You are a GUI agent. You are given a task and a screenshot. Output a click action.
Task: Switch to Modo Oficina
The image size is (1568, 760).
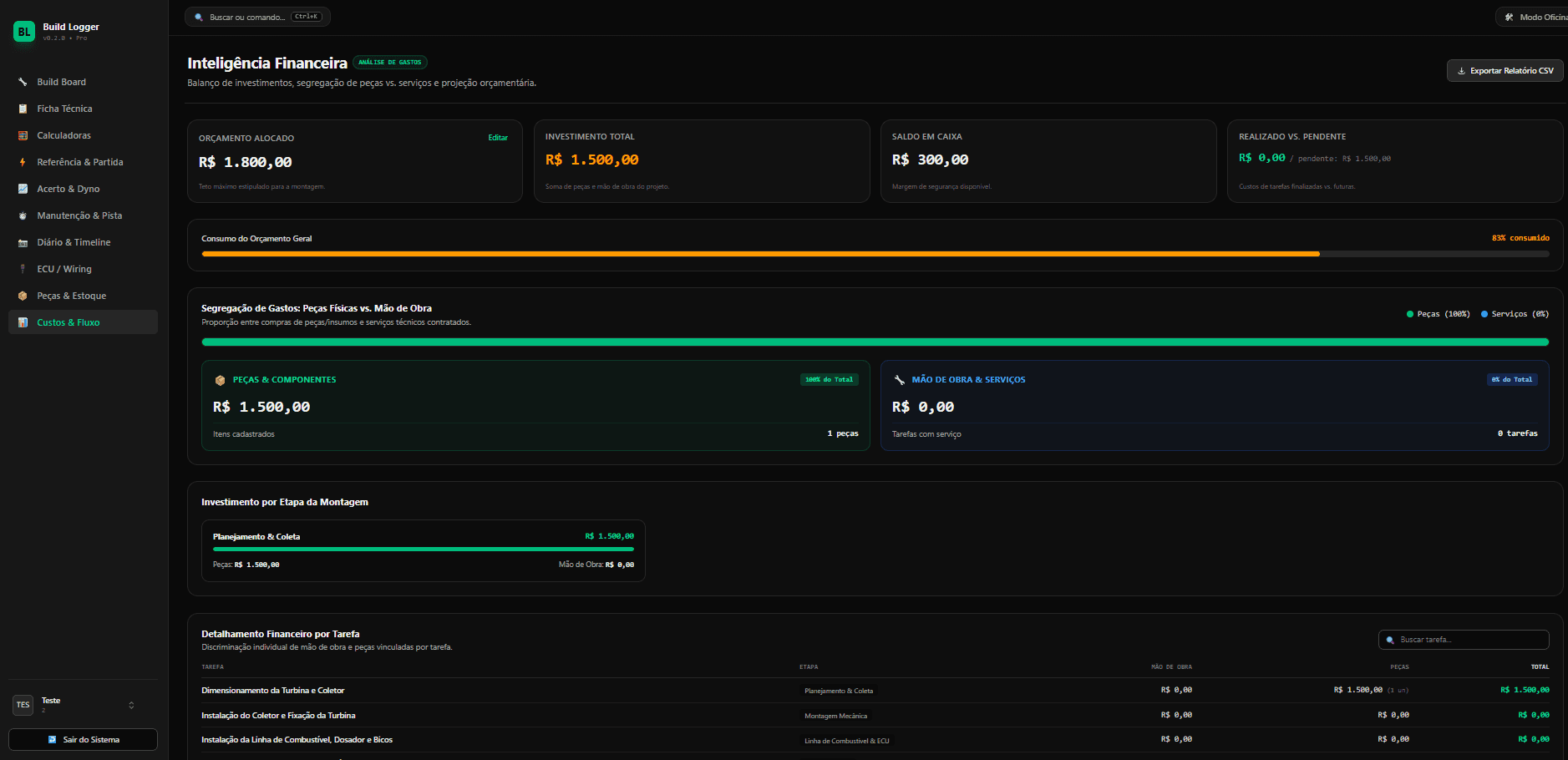1532,17
